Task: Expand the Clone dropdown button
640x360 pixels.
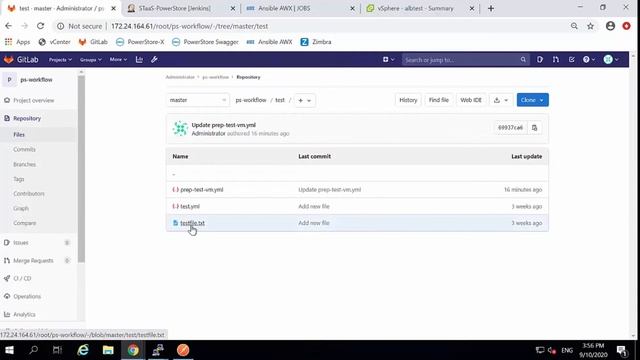Action: 532,100
